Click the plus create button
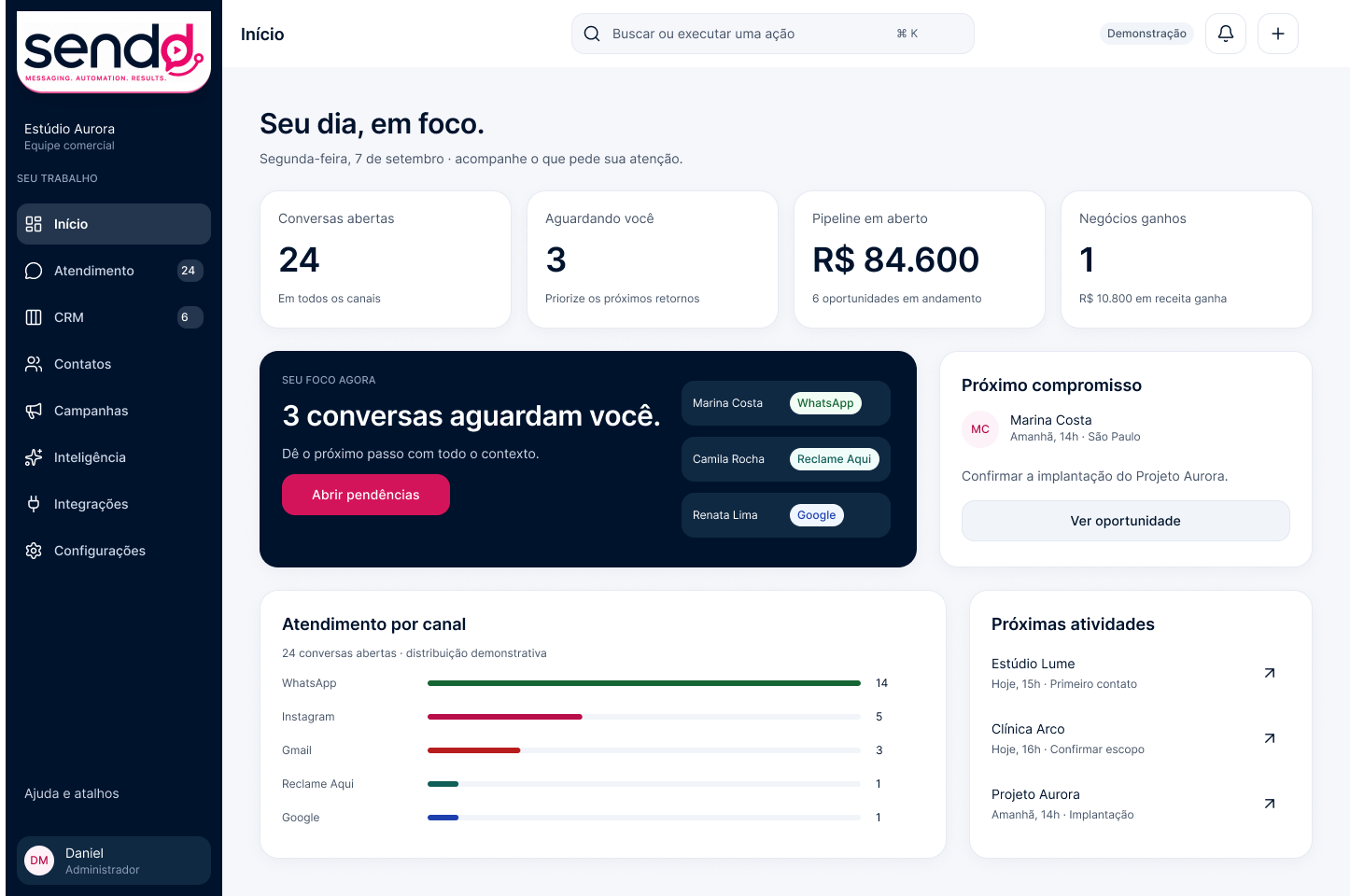The height and width of the screenshot is (896, 1350). (1278, 34)
